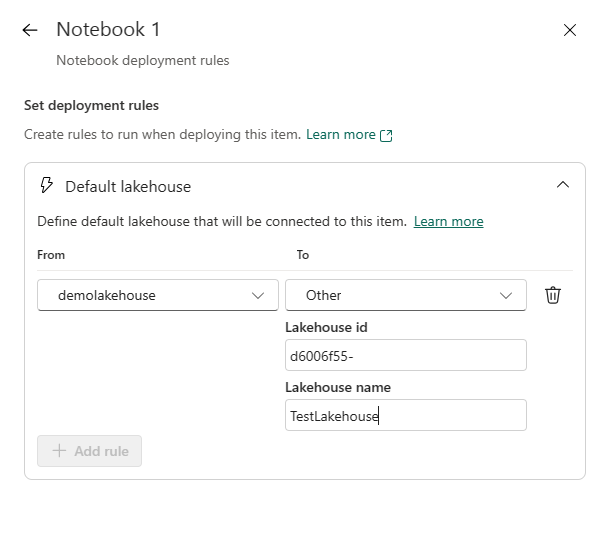Delete the lakehouse rule via trash icon
This screenshot has width=599, height=545.
coord(552,295)
